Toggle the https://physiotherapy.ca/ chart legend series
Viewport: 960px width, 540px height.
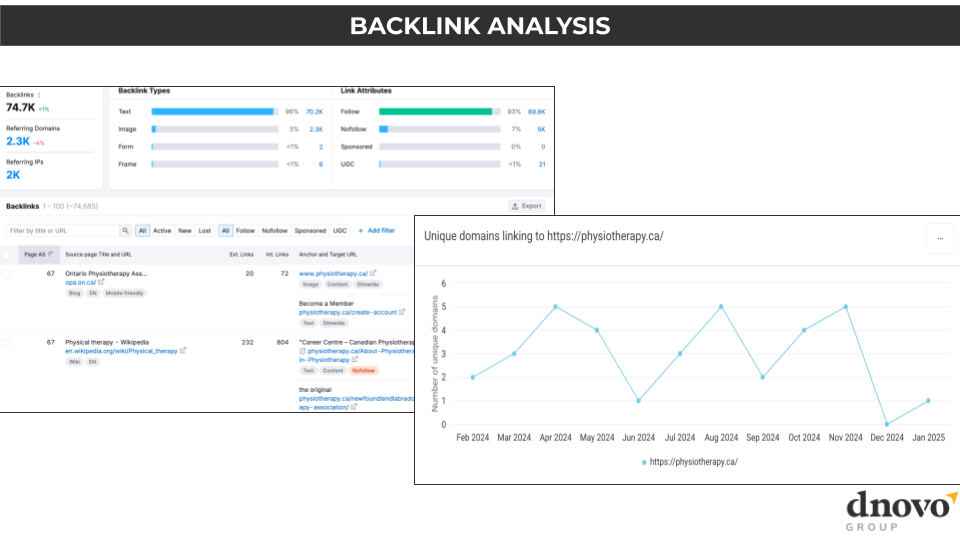tap(688, 462)
